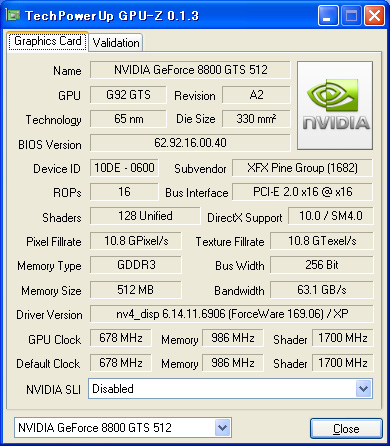Open the graphics card selector dropdown arrow
390x446 pixels.
coord(222,427)
